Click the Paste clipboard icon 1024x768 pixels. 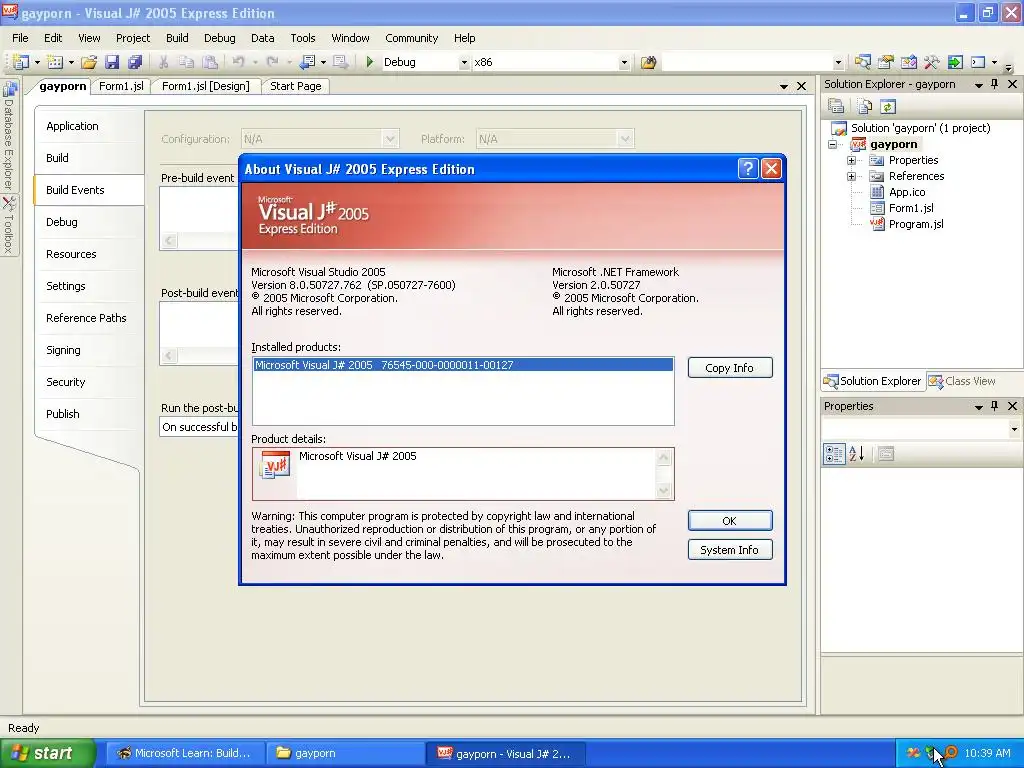click(x=210, y=62)
